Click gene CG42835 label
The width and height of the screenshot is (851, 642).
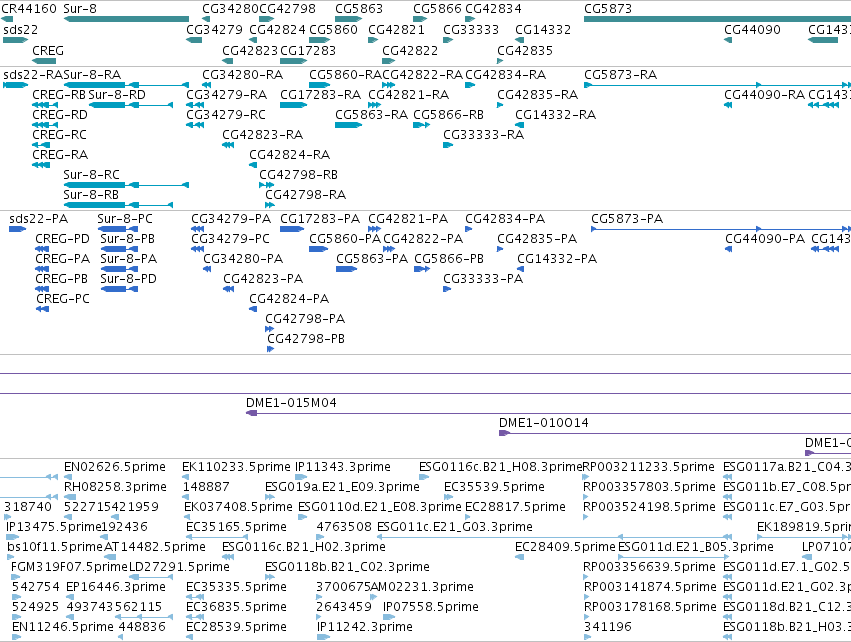pos(525,50)
